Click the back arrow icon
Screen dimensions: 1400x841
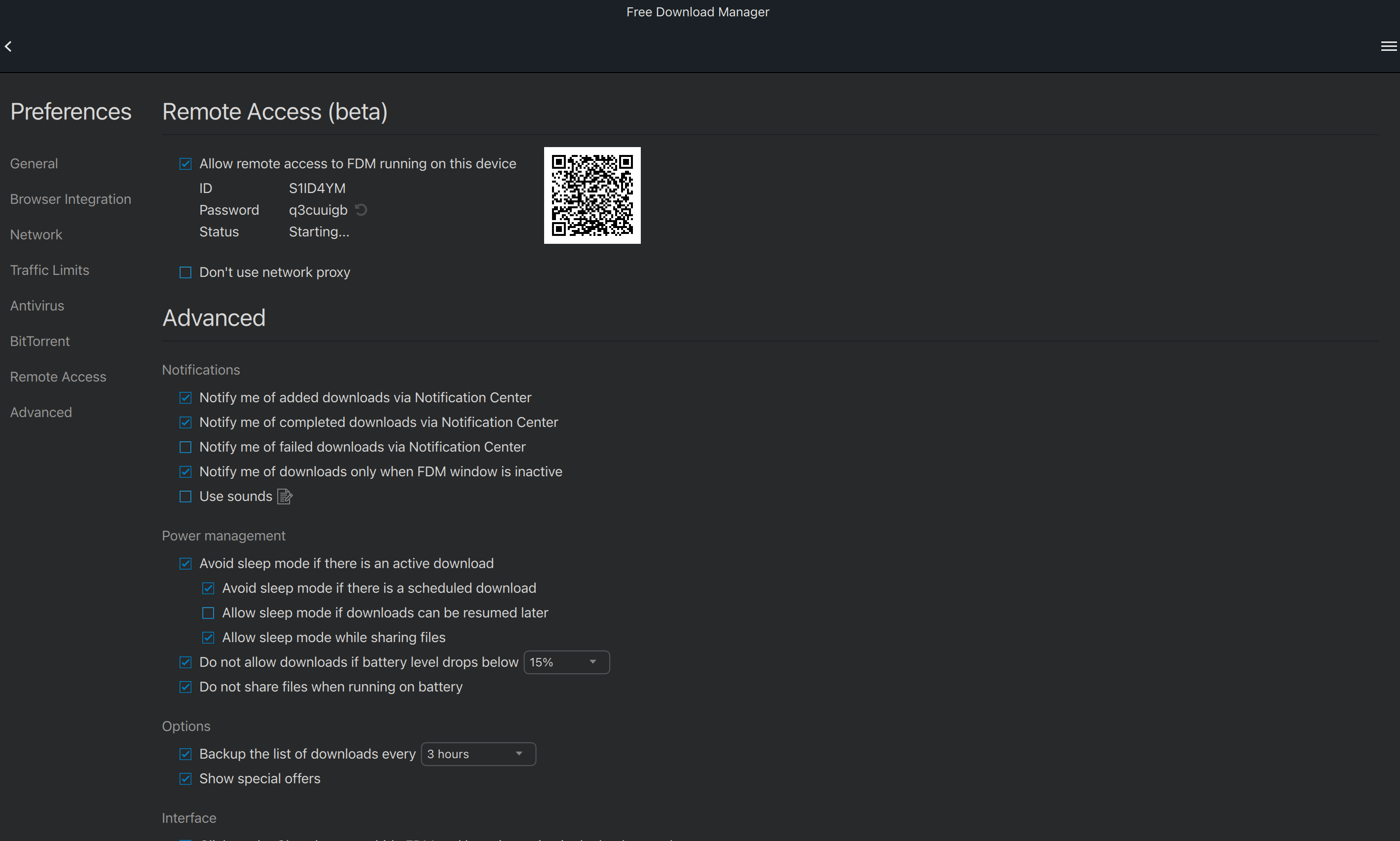8,46
